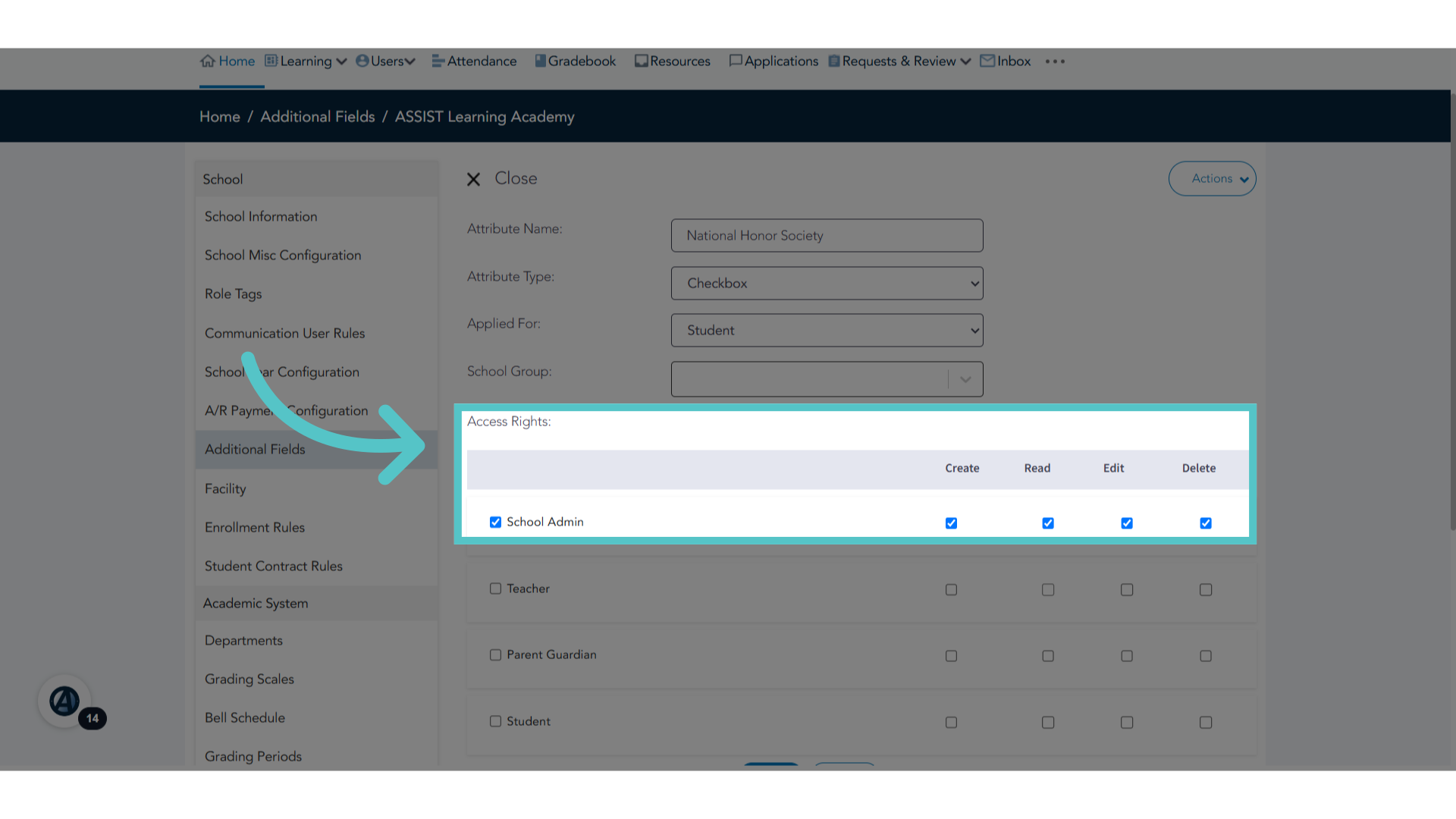Select Additional Fields in sidebar
Image resolution: width=1456 pixels, height=819 pixels.
(x=316, y=450)
